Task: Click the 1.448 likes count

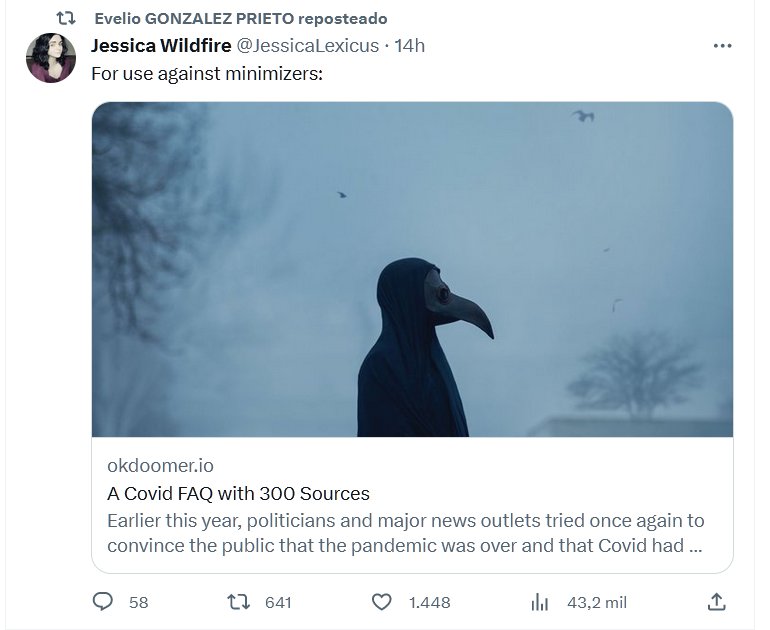Action: [x=430, y=602]
